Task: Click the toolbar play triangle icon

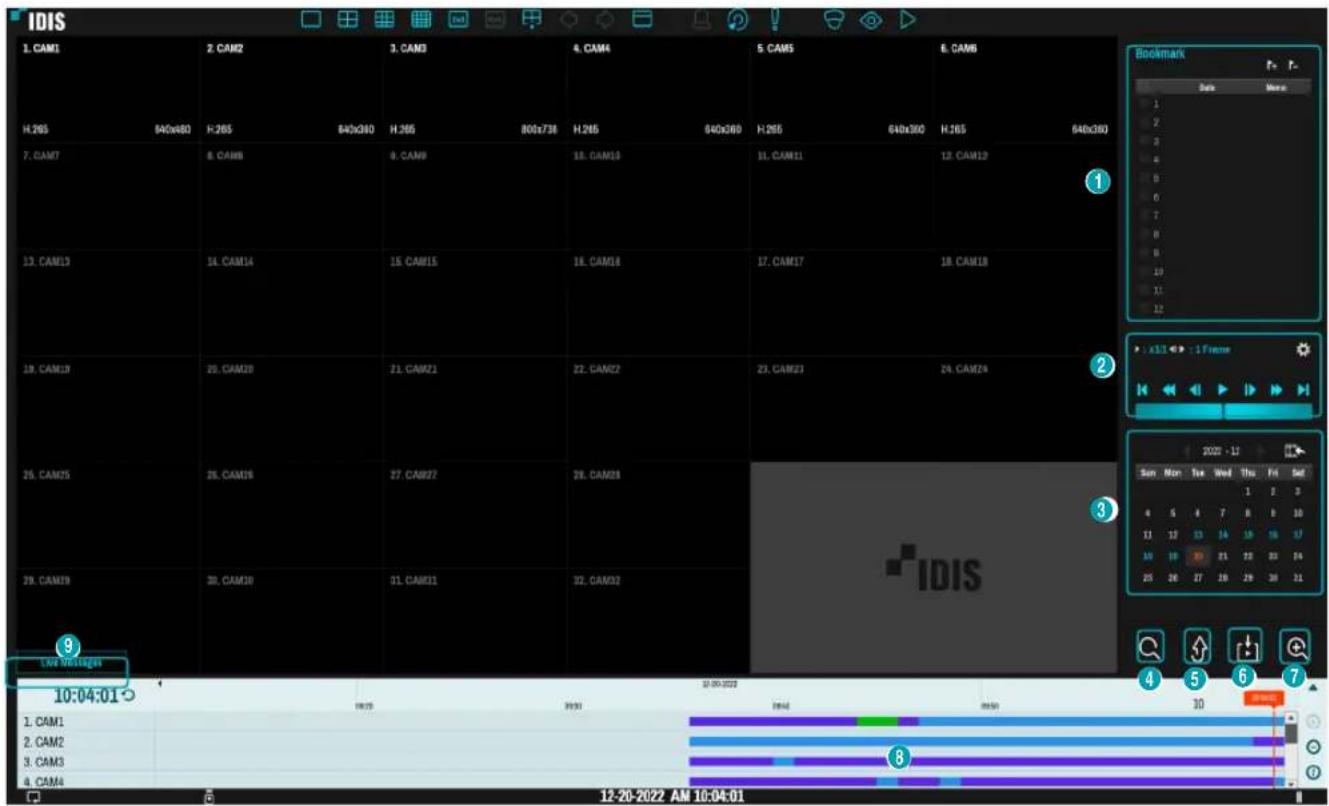Action: (907, 18)
